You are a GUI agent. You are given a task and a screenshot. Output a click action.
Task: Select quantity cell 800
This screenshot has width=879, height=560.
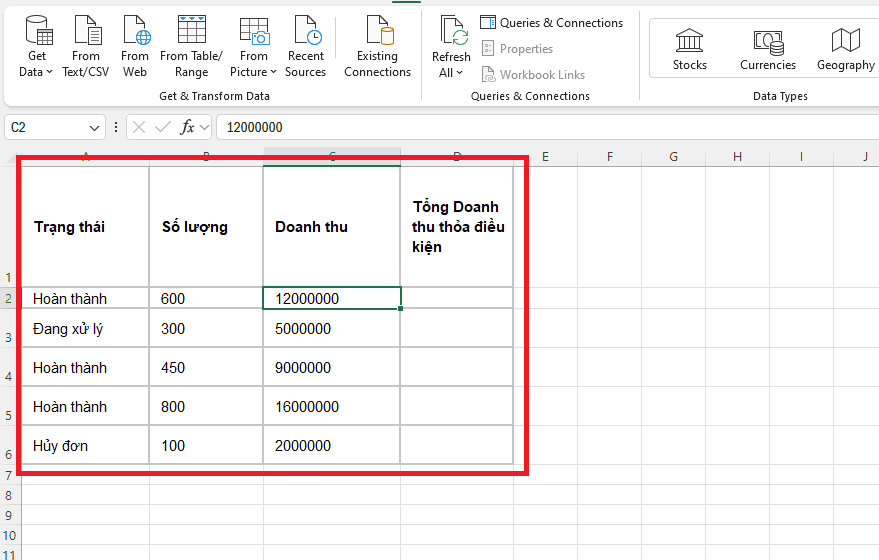[x=206, y=406]
